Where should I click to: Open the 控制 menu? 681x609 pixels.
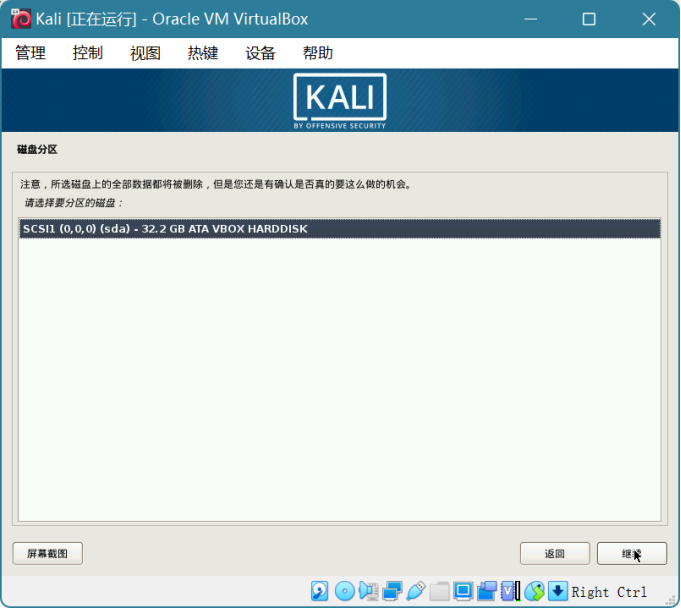point(87,53)
